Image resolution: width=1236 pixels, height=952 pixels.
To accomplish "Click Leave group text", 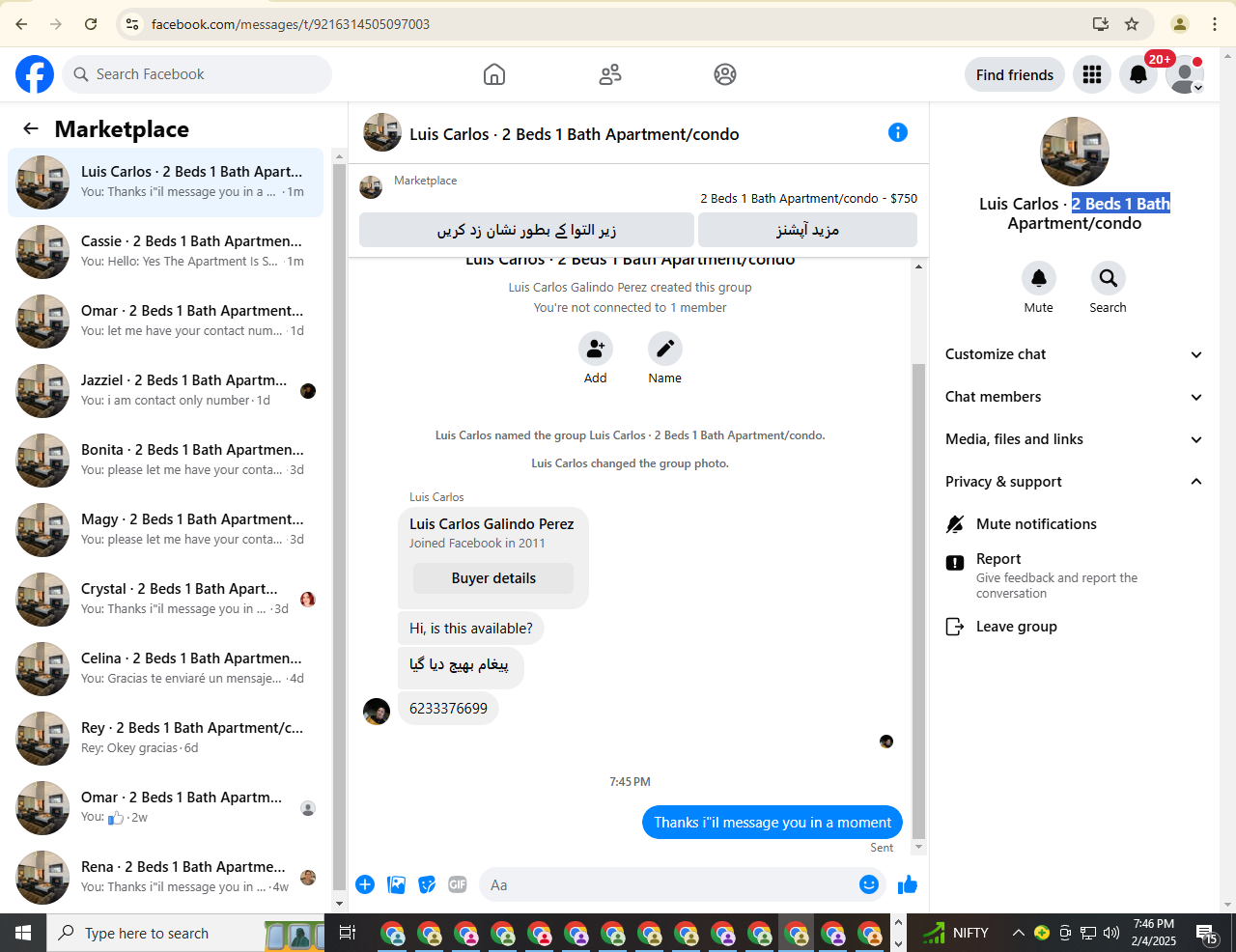I will 1017,627.
